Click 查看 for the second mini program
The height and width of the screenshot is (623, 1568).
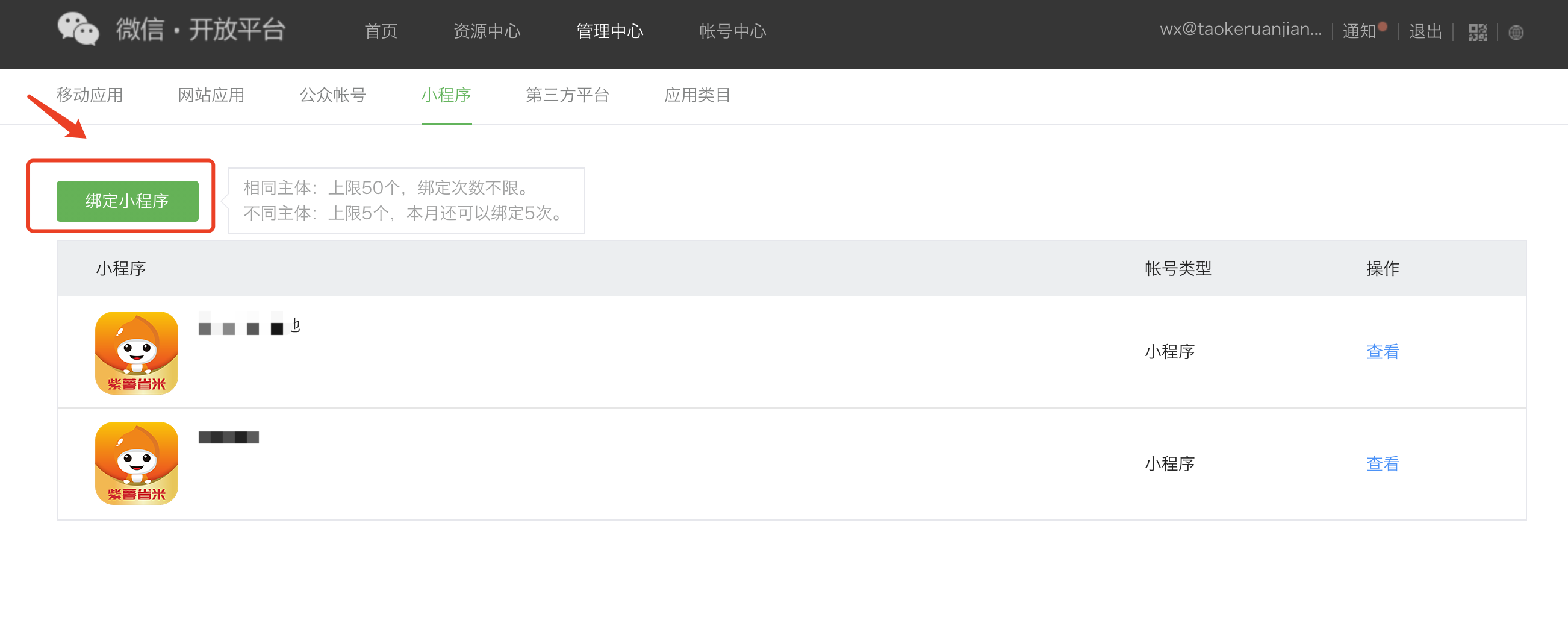click(1383, 463)
